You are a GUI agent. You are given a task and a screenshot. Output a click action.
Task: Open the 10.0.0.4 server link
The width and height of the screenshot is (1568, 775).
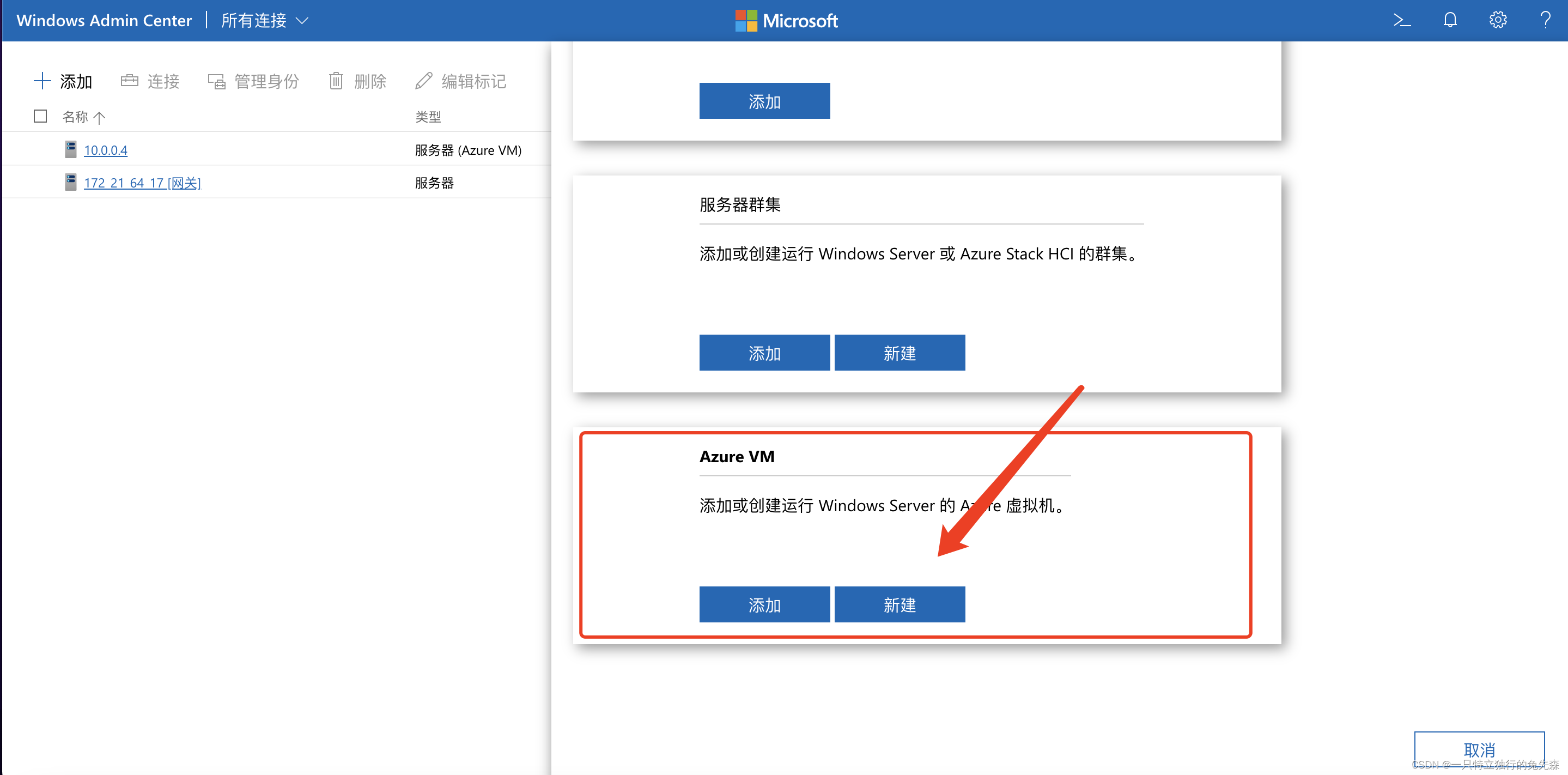105,150
